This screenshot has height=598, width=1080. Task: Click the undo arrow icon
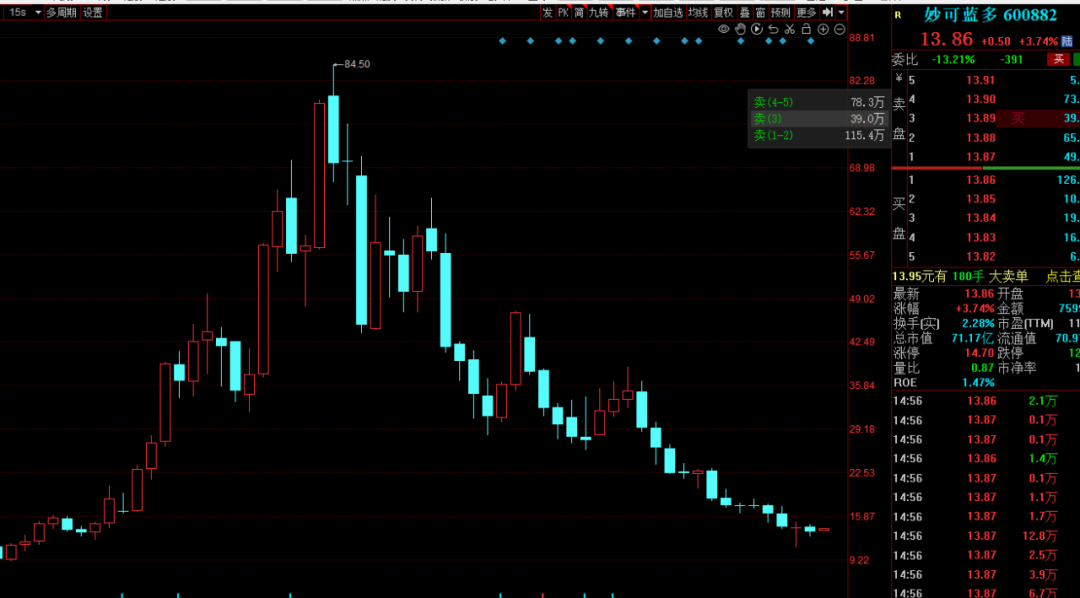774,30
